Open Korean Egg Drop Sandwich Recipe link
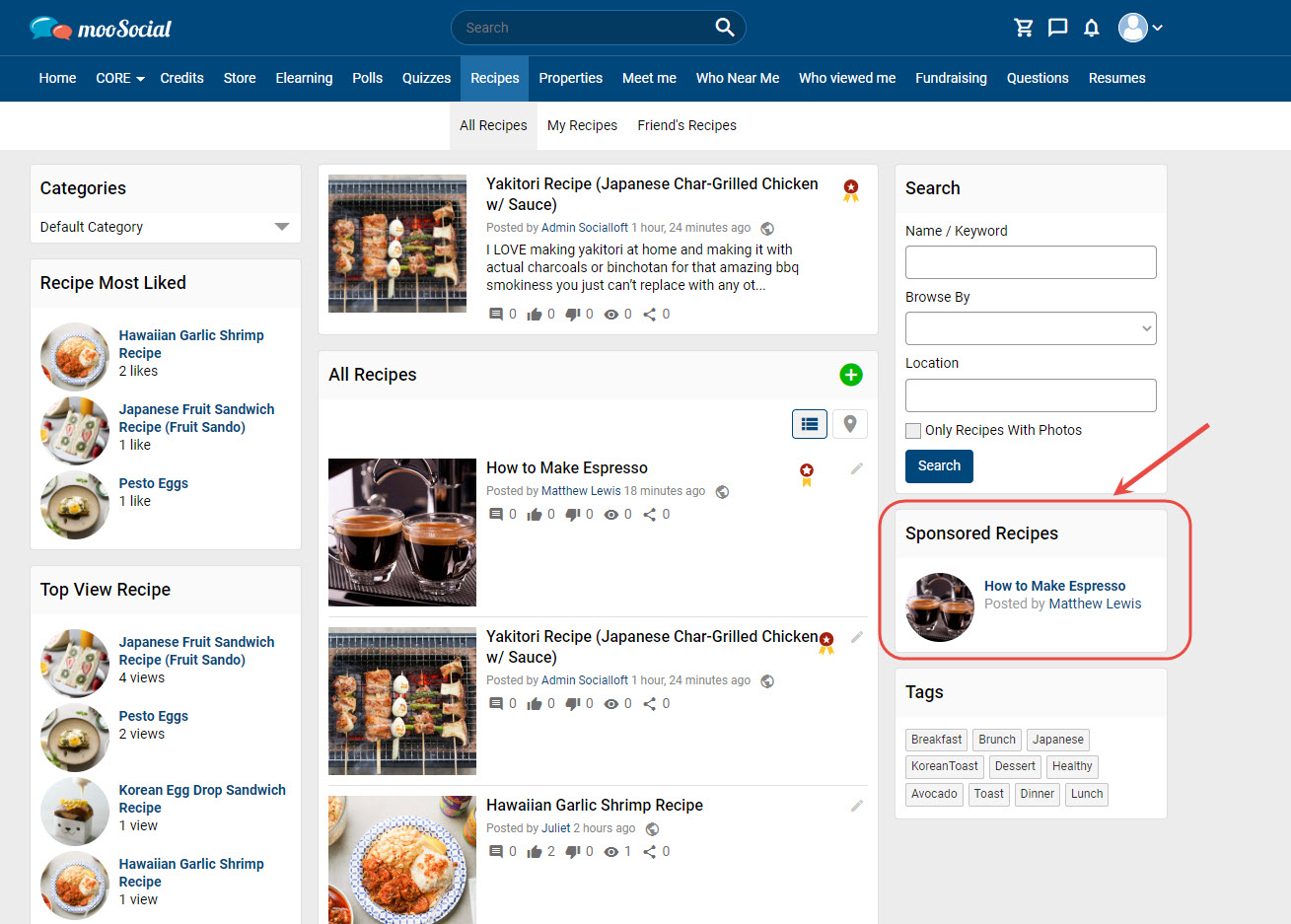Image resolution: width=1291 pixels, height=924 pixels. (202, 799)
